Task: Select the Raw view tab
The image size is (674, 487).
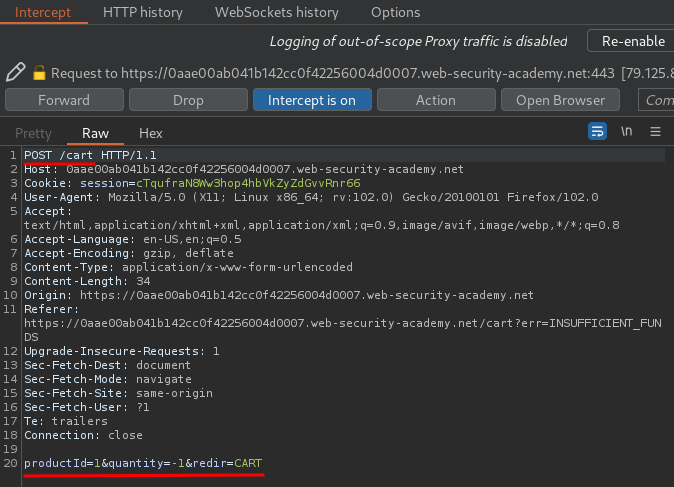Action: pos(95,133)
